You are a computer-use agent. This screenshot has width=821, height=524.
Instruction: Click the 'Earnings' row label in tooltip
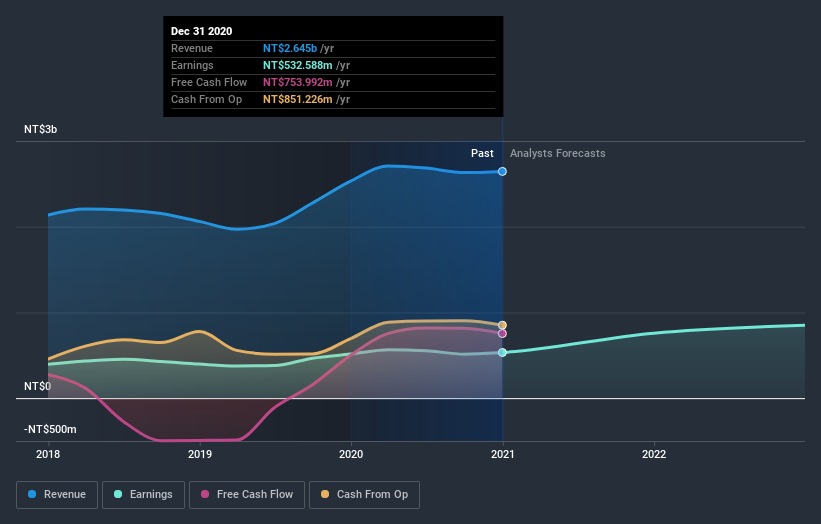[x=192, y=65]
